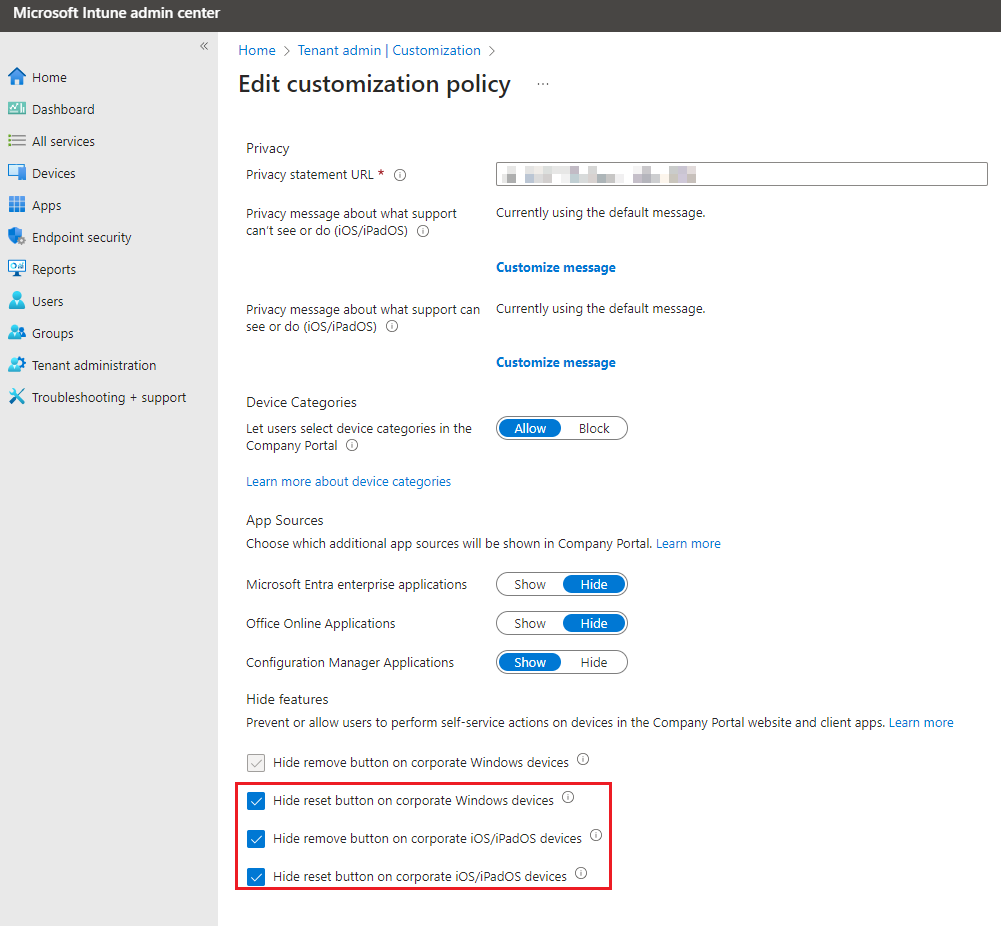Collapse the navigation sidebar
The height and width of the screenshot is (926, 1001).
(x=204, y=46)
